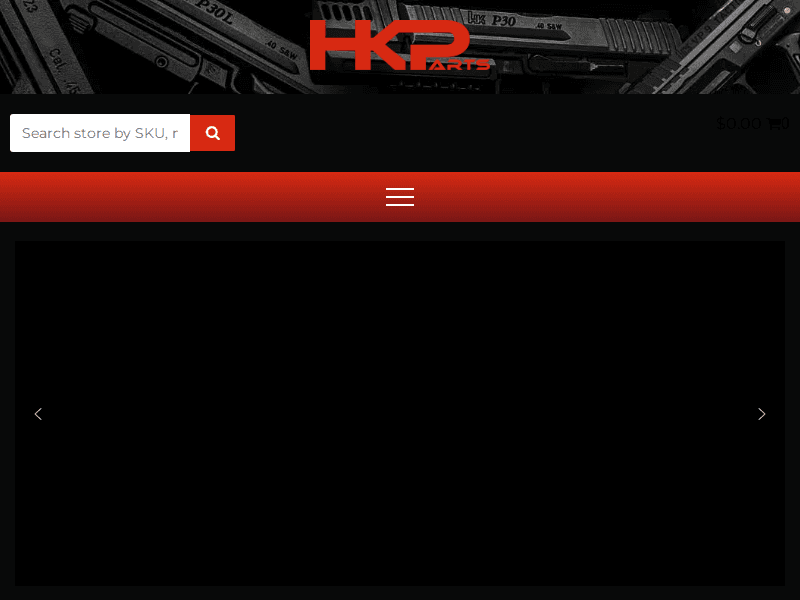Click the cart item count '0'
Viewport: 800px width, 600px height.
click(x=787, y=123)
